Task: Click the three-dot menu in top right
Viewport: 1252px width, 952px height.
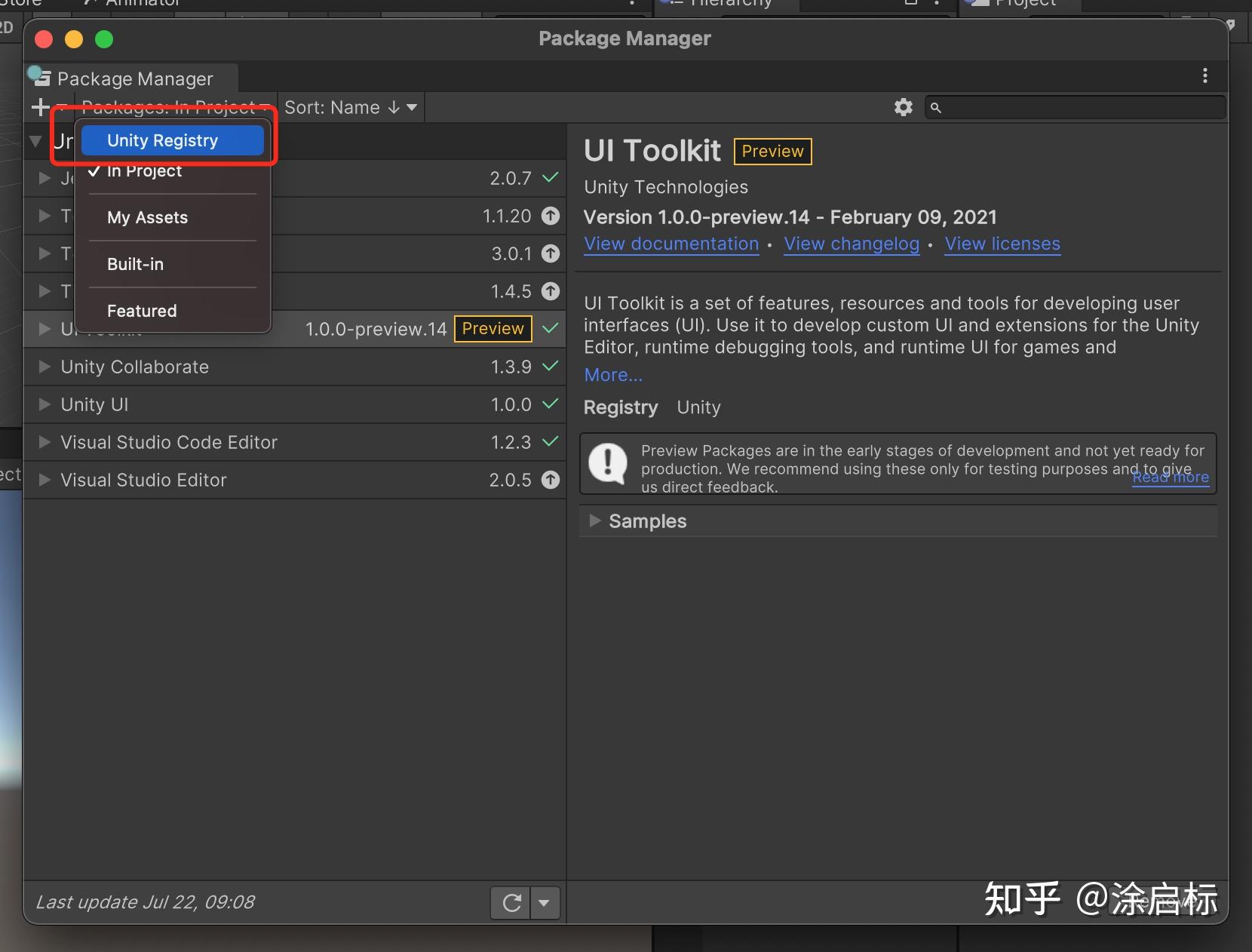Action: 1205,76
